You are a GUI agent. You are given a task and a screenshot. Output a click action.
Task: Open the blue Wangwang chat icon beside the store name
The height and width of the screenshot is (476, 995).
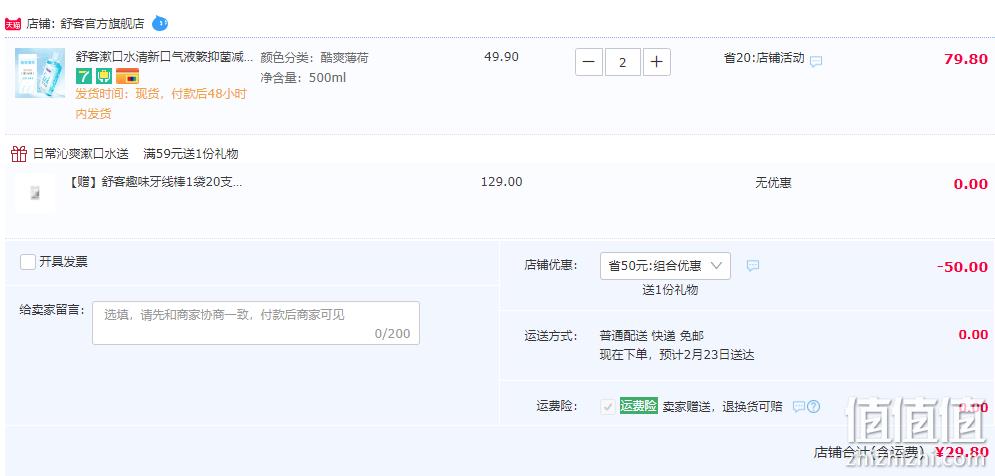(160, 24)
